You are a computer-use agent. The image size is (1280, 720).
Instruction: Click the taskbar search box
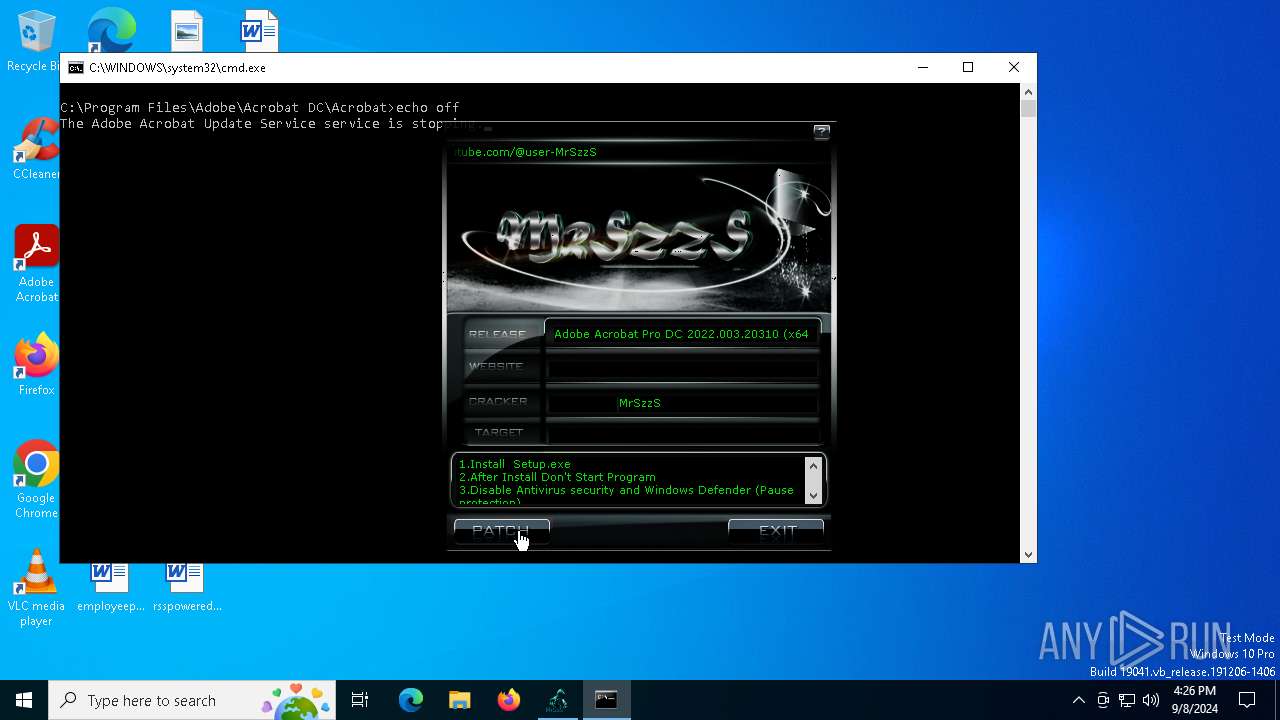pyautogui.click(x=192, y=700)
